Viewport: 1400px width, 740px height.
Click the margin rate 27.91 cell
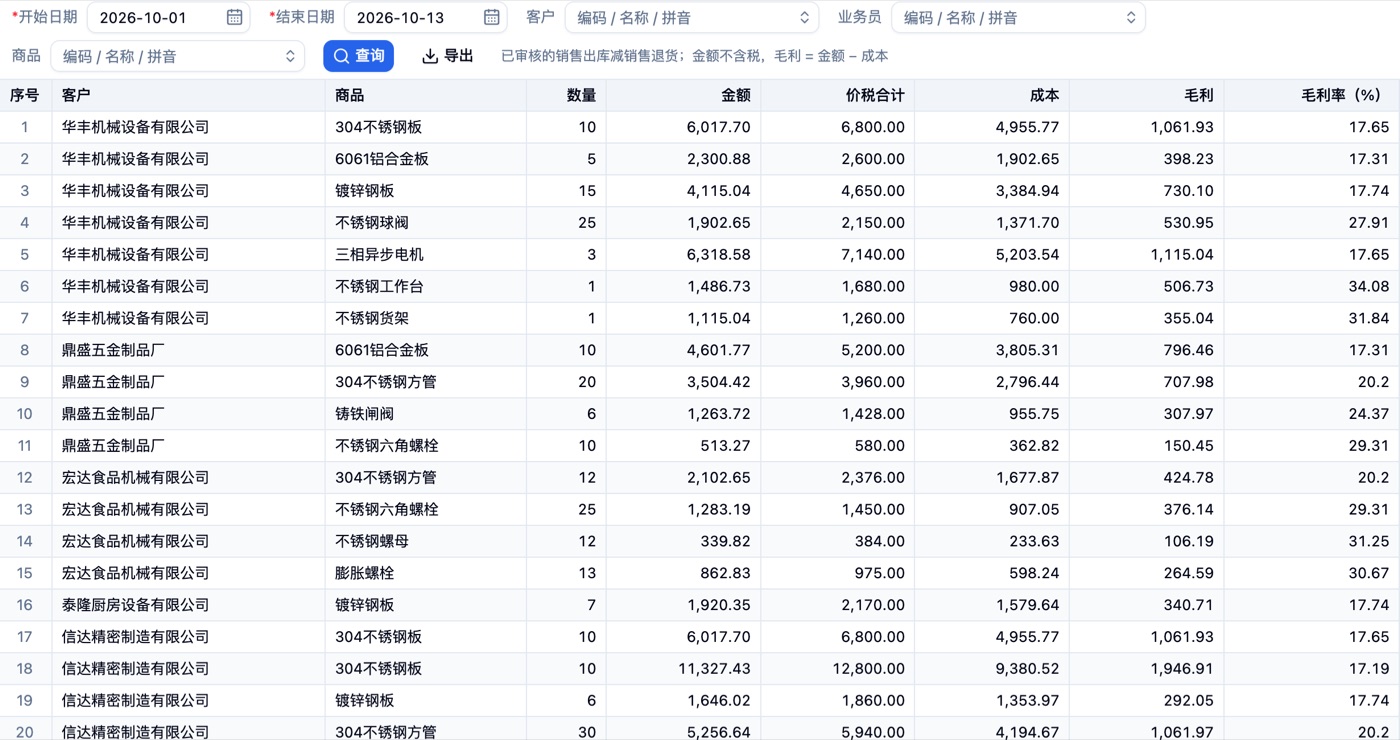pyautogui.click(x=1311, y=222)
